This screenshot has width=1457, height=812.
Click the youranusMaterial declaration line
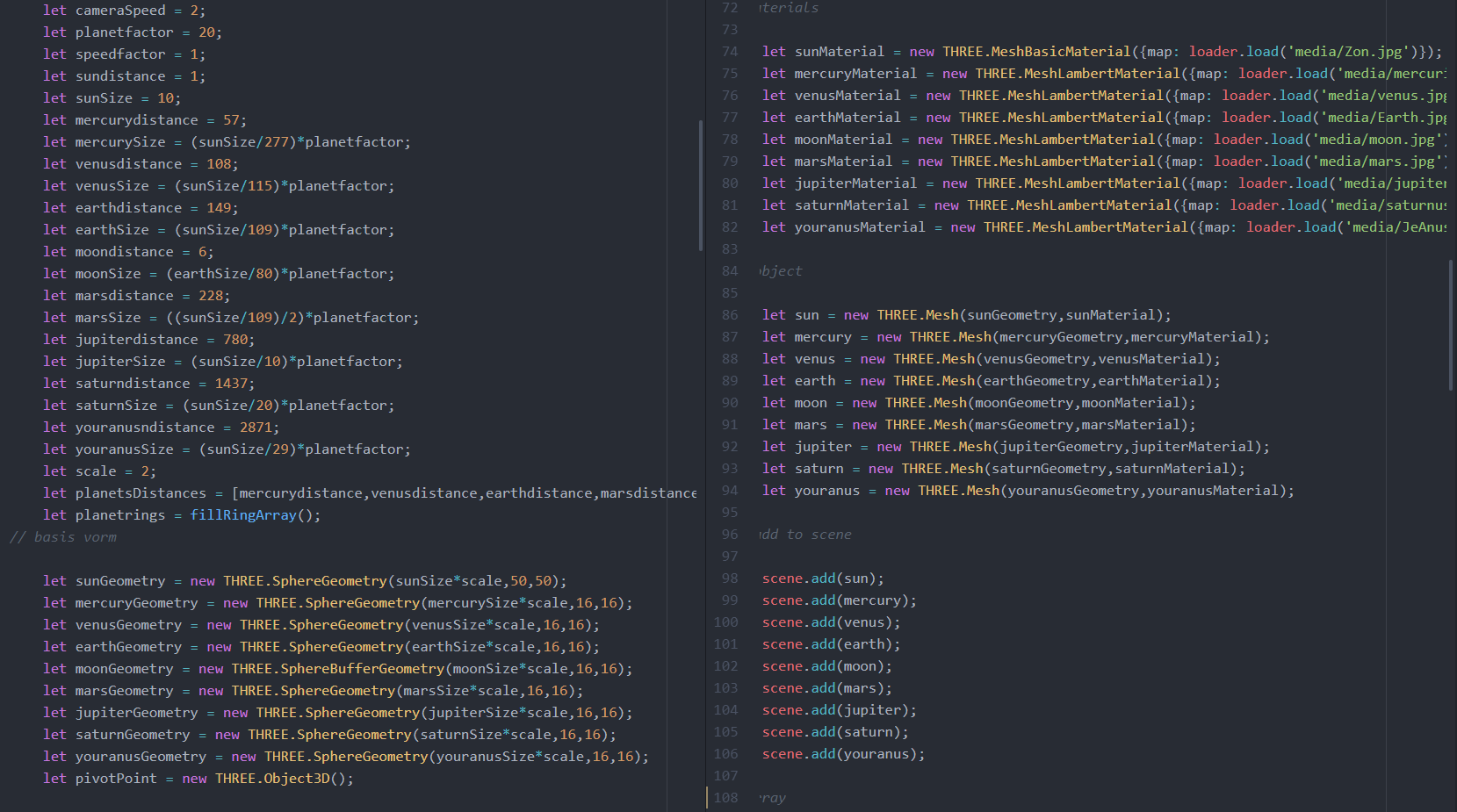click(x=1104, y=227)
